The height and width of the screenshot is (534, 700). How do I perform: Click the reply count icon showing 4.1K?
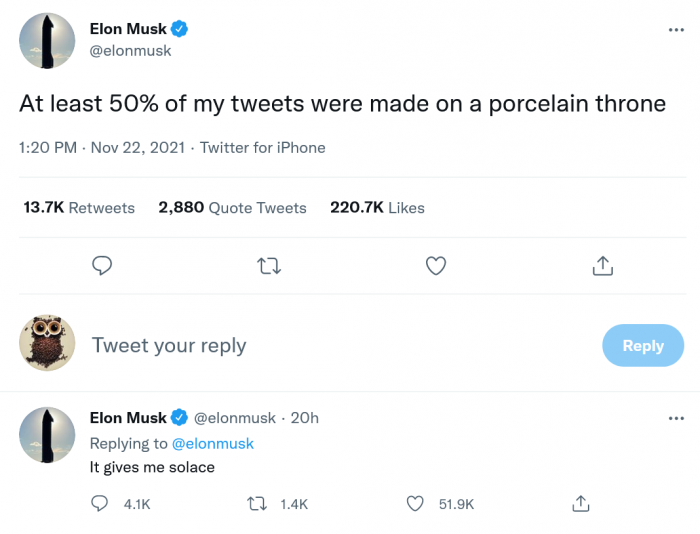(x=100, y=504)
